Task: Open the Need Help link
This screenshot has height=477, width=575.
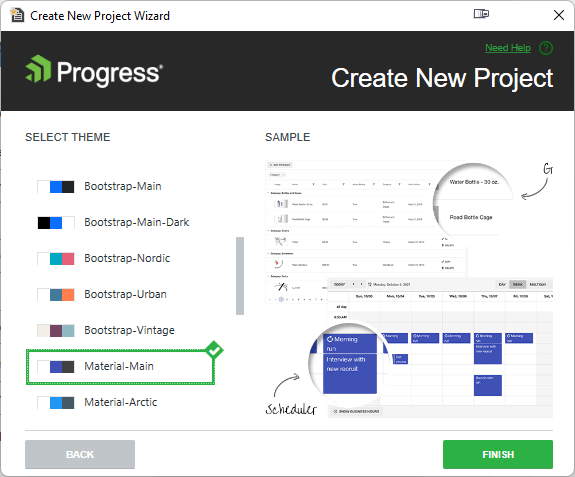Action: [x=508, y=48]
